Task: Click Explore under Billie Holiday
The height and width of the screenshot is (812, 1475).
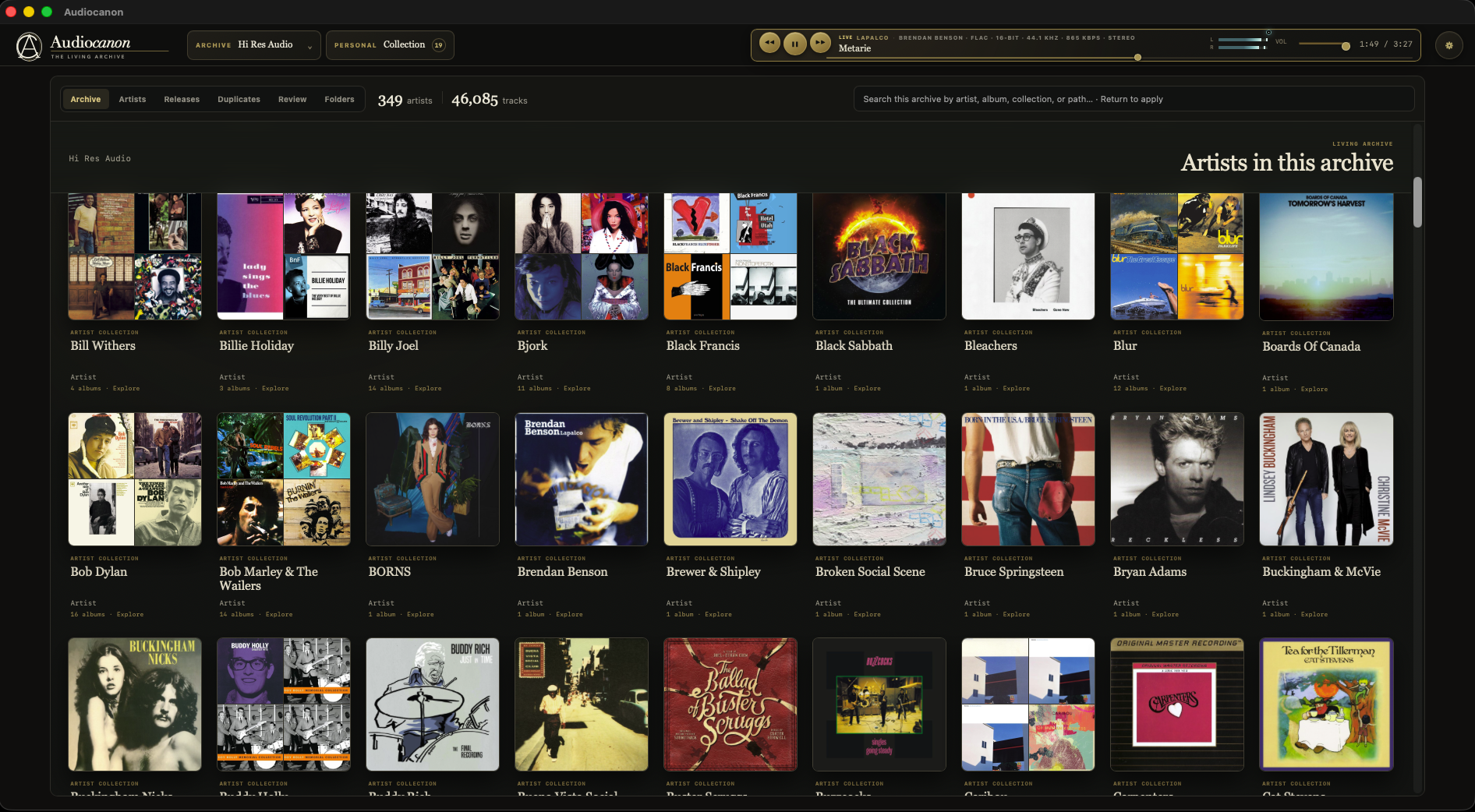Action: (x=275, y=388)
